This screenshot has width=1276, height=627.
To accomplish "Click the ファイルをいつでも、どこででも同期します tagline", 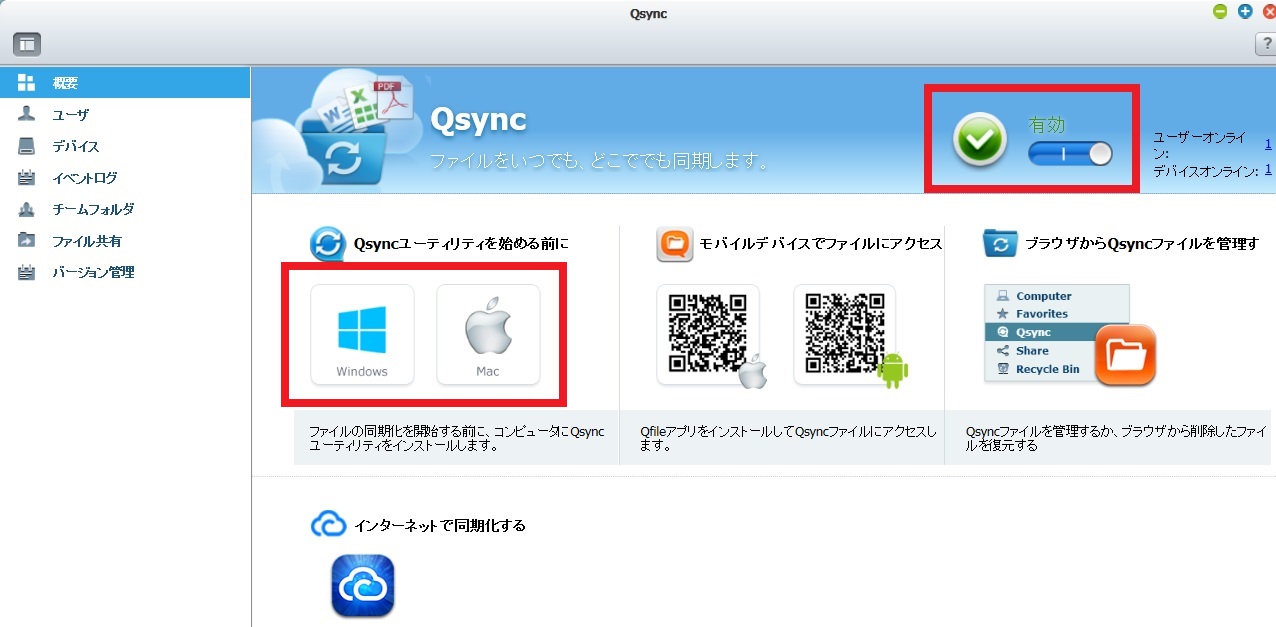I will point(599,160).
